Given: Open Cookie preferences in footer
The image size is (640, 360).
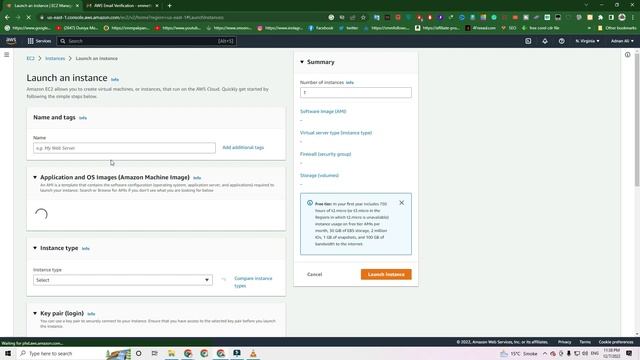Looking at the screenshot, I should coord(616,342).
